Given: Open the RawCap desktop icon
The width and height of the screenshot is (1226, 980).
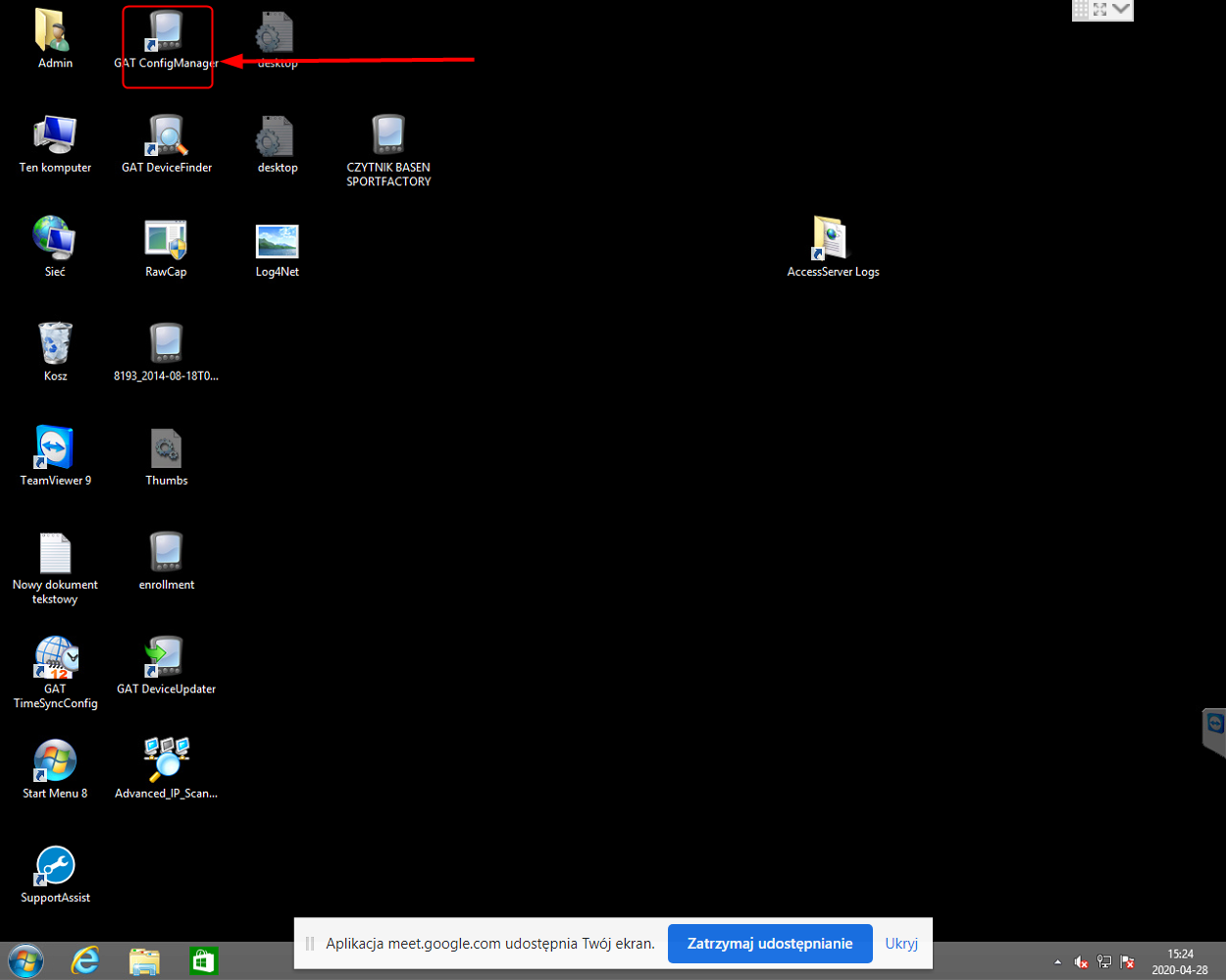Looking at the screenshot, I should 166,240.
